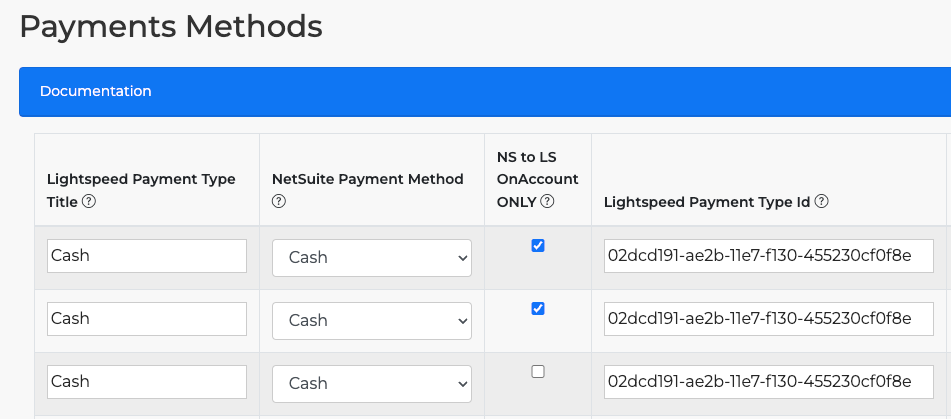The image size is (951, 419).
Task: Click second row Payment Type Id field
Action: [x=768, y=319]
